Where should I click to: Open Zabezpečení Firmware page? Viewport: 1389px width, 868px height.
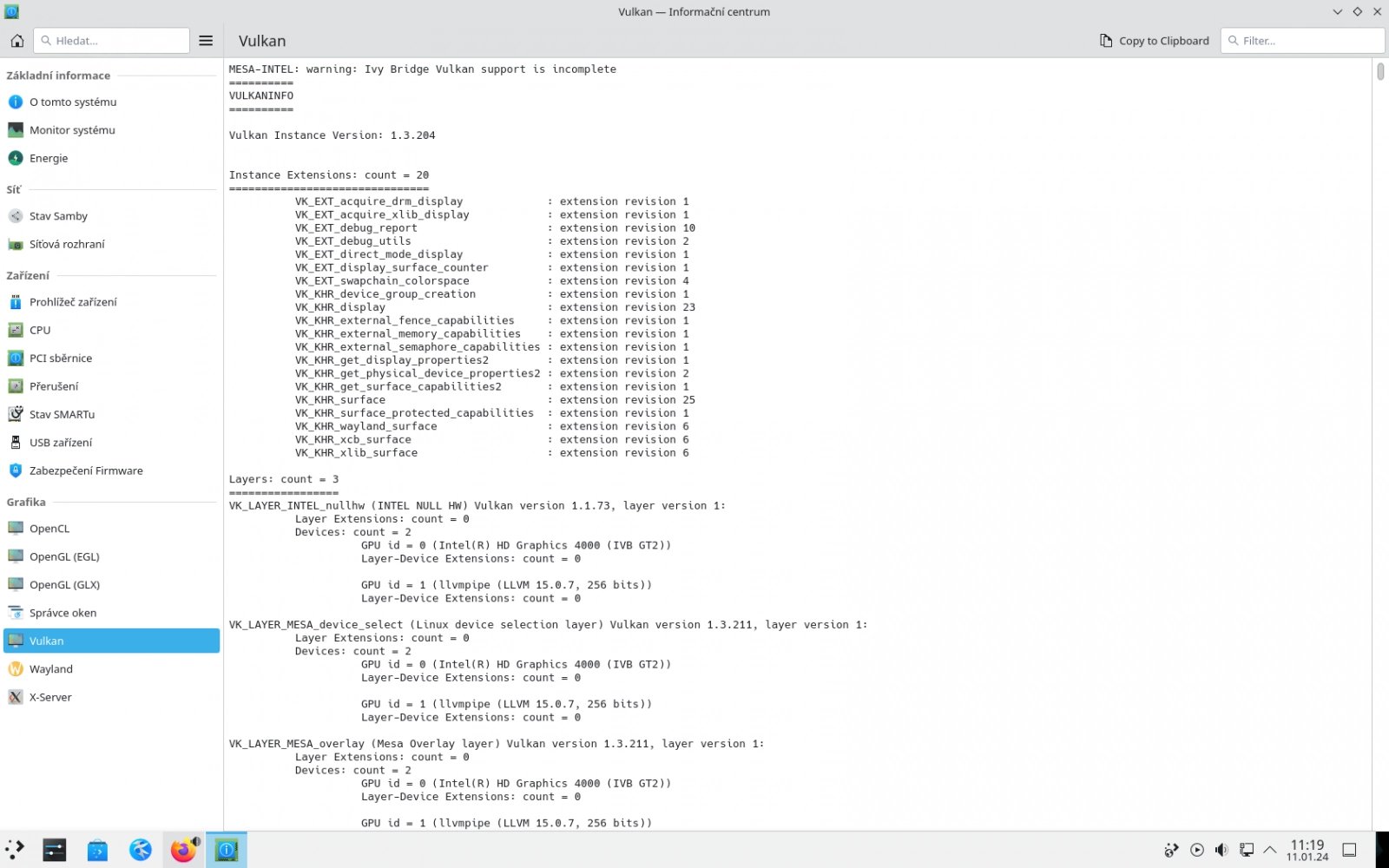click(x=111, y=470)
